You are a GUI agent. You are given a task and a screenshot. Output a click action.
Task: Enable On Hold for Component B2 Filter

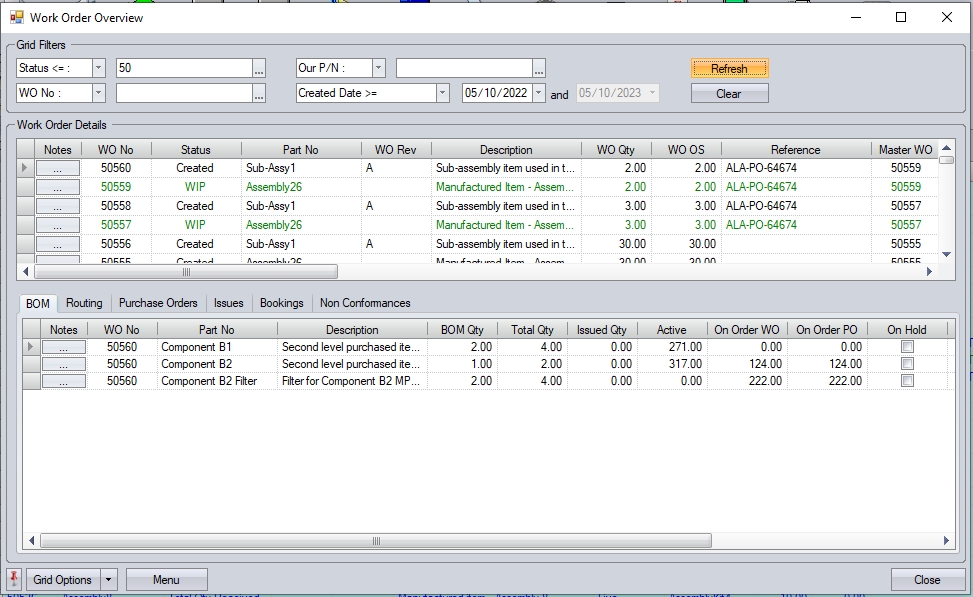(907, 381)
